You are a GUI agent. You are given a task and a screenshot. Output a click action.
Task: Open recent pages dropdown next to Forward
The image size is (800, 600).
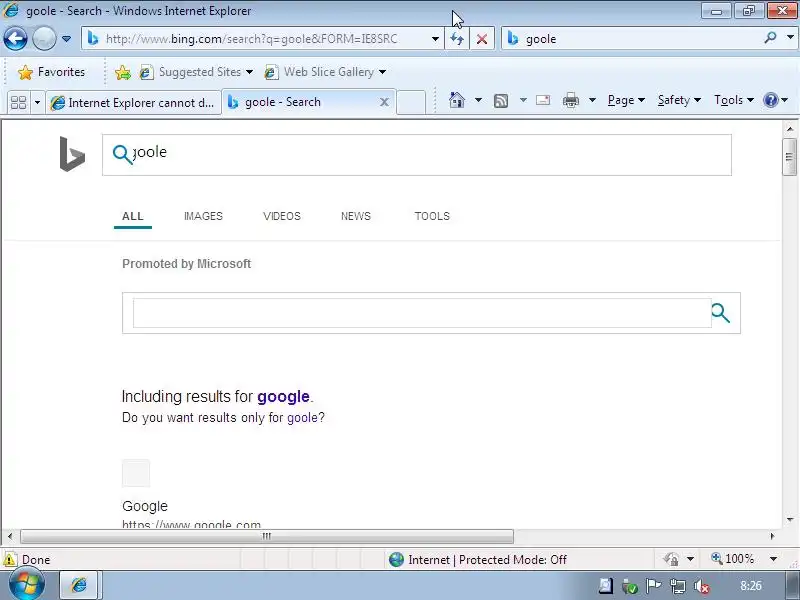click(66, 39)
